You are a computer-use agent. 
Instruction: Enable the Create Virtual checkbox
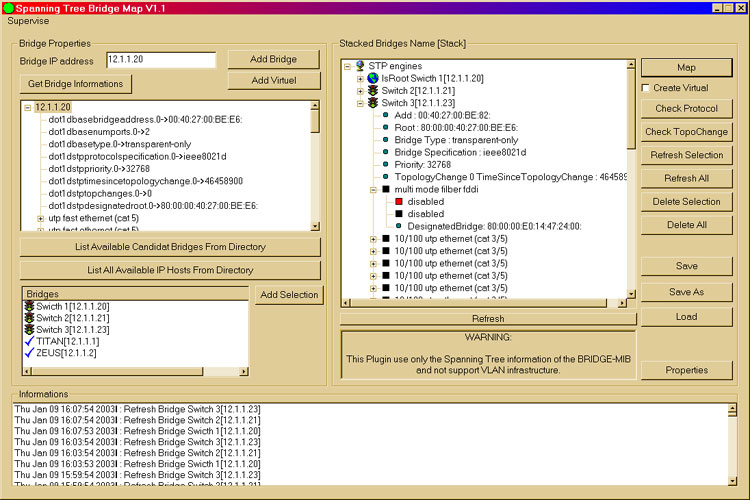tap(646, 88)
